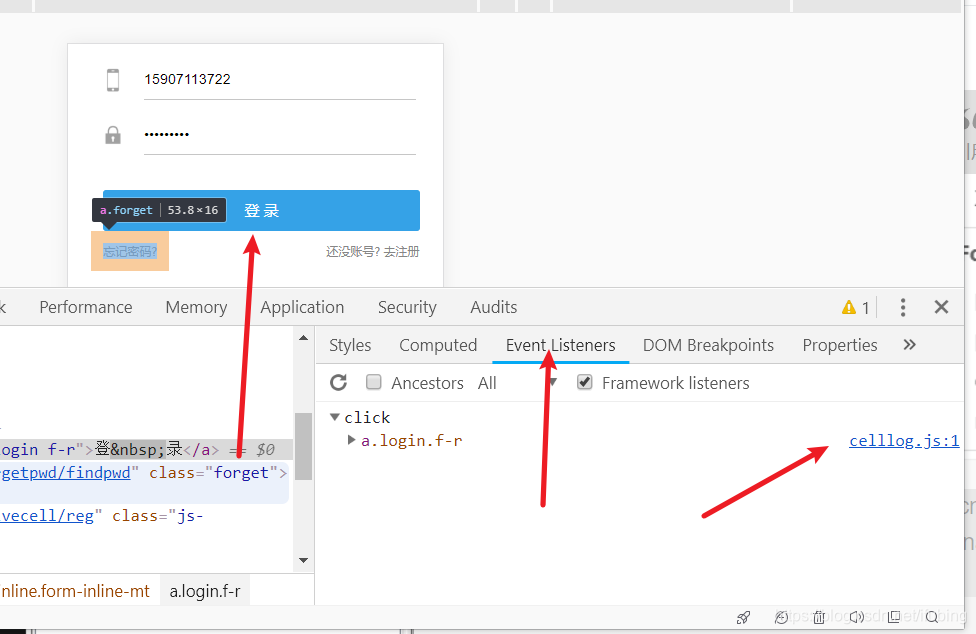Click the phone icon beside number field
Image resolution: width=976 pixels, height=634 pixels.
(113, 80)
